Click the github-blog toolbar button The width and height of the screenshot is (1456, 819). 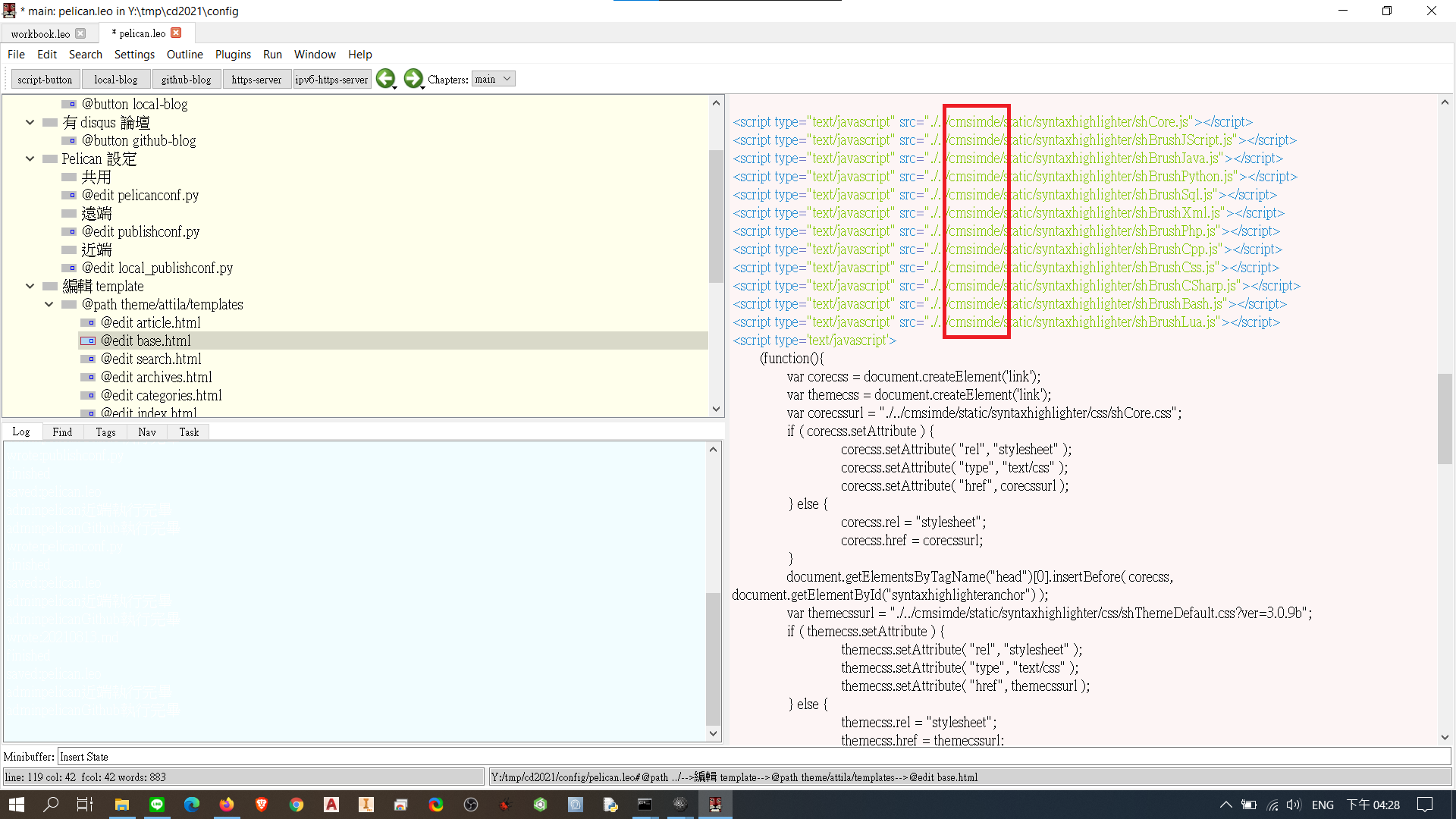click(186, 79)
